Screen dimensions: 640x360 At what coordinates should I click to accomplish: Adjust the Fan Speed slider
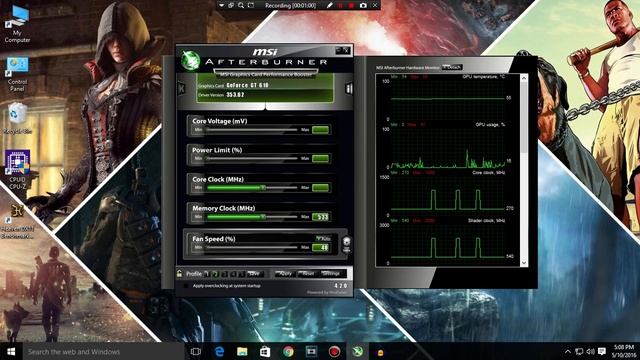pos(252,247)
